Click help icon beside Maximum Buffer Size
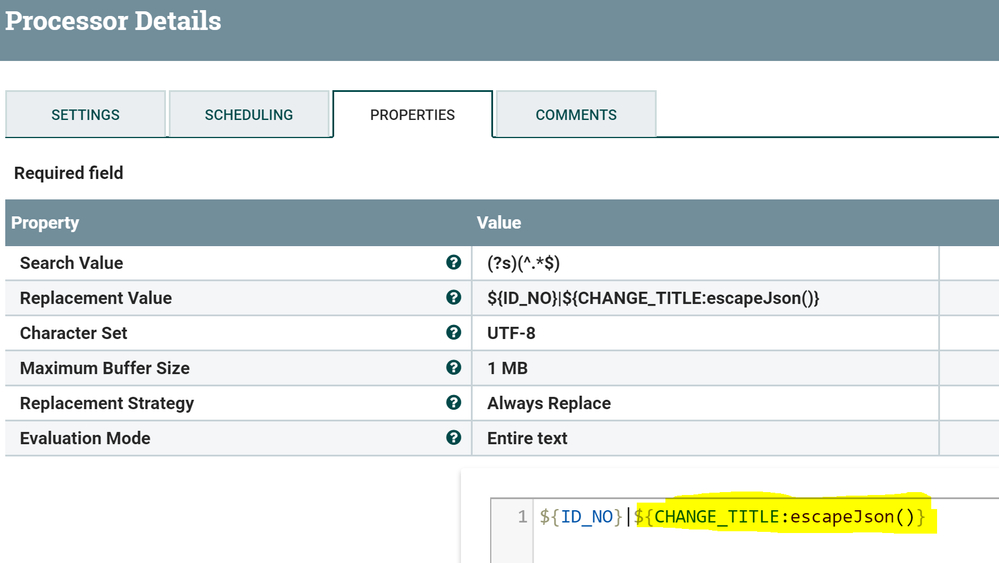999x563 pixels. pos(453,368)
